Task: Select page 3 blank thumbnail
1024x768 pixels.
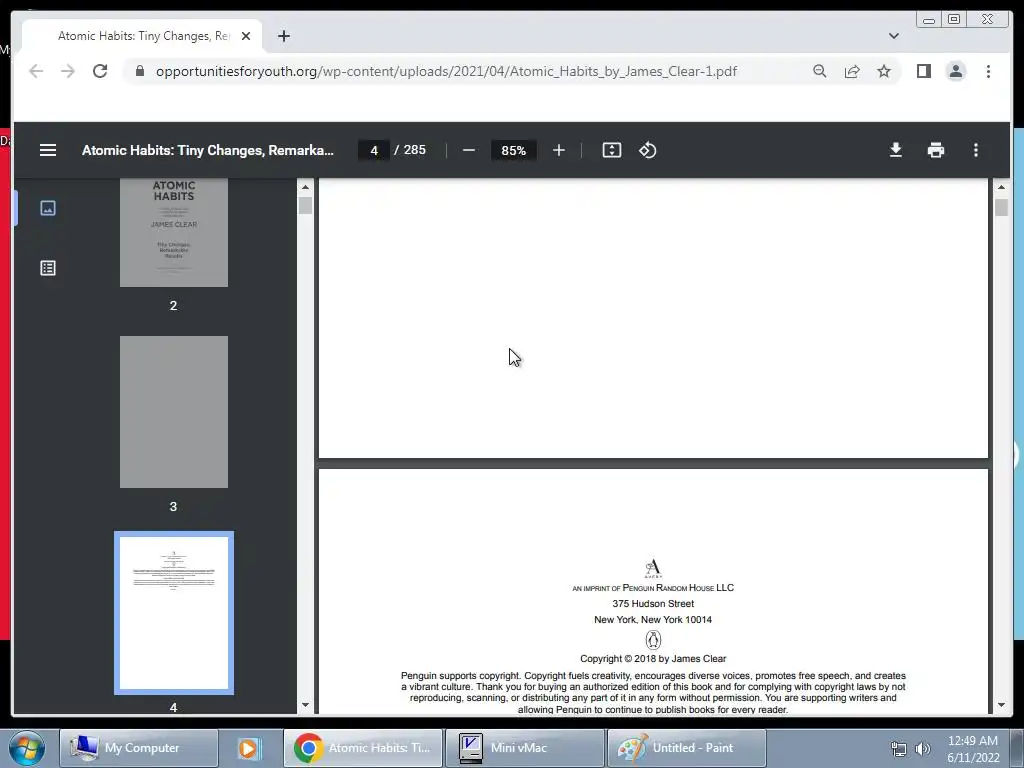Action: pyautogui.click(x=174, y=412)
